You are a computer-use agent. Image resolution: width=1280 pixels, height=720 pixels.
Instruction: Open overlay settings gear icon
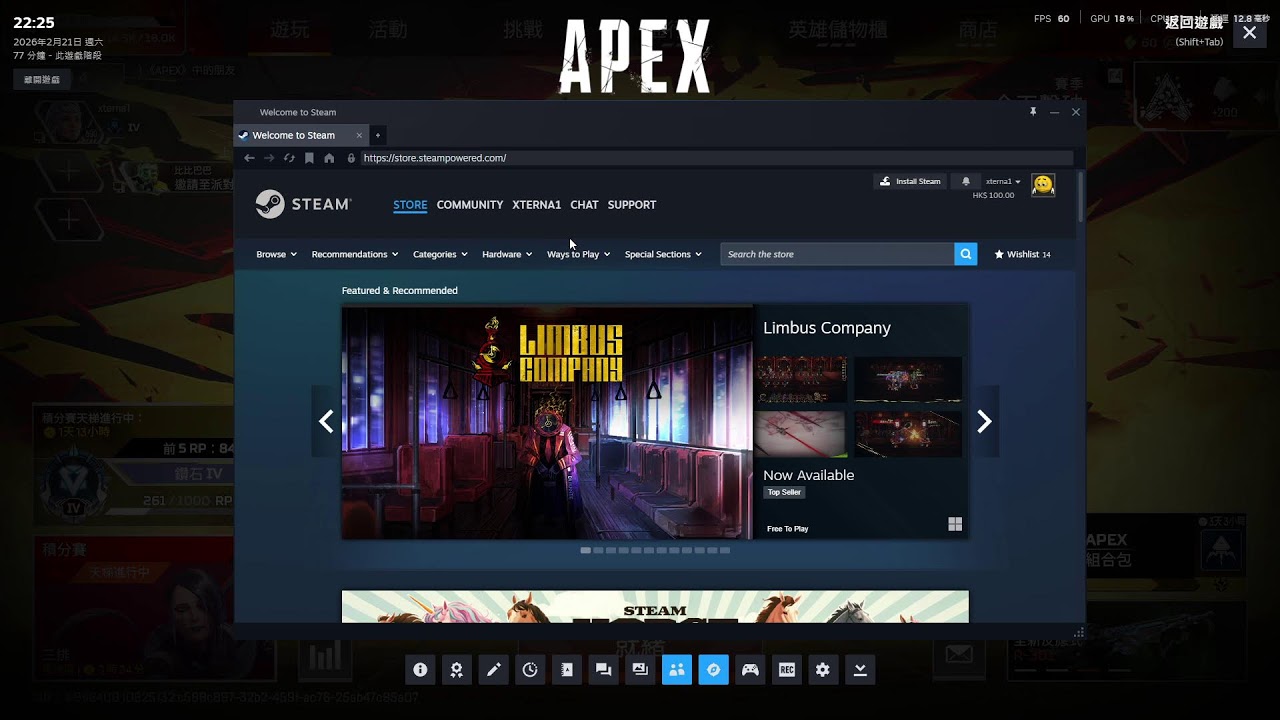[x=823, y=670]
